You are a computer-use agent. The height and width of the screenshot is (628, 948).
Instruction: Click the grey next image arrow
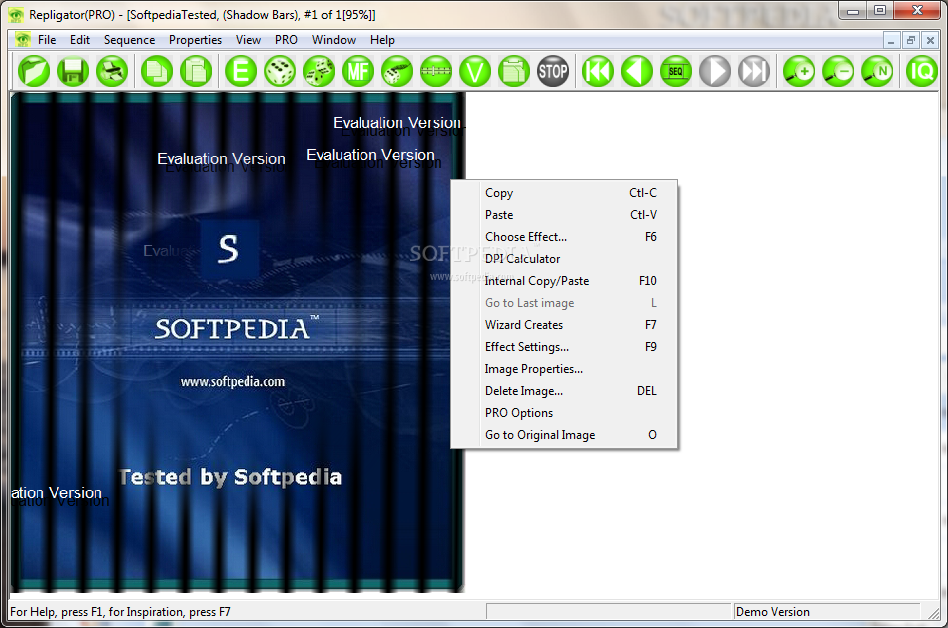715,71
